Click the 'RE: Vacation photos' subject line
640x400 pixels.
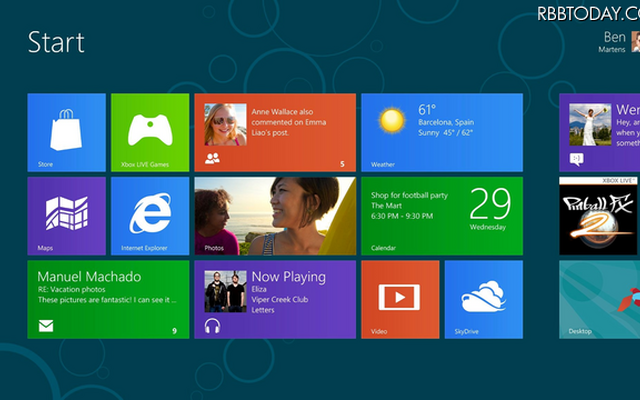coord(72,289)
